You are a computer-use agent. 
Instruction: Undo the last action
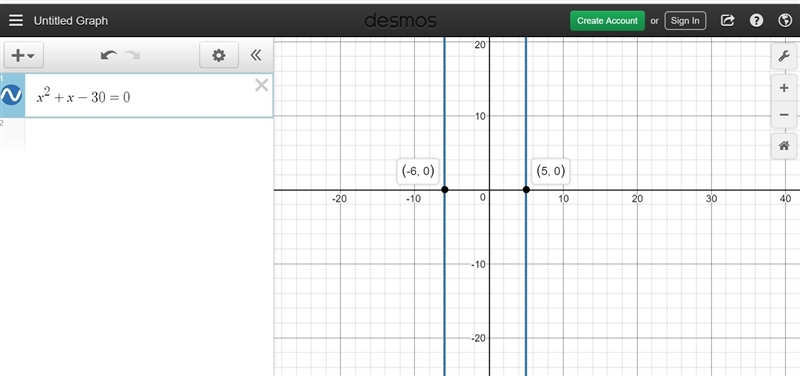tap(108, 55)
